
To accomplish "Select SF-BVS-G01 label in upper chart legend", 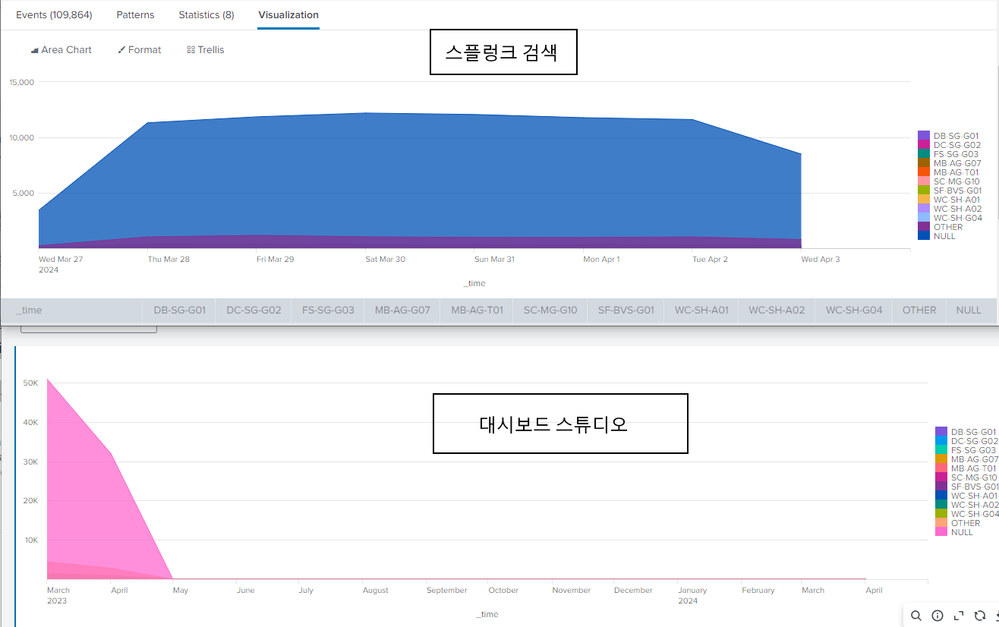I will click(x=958, y=191).
